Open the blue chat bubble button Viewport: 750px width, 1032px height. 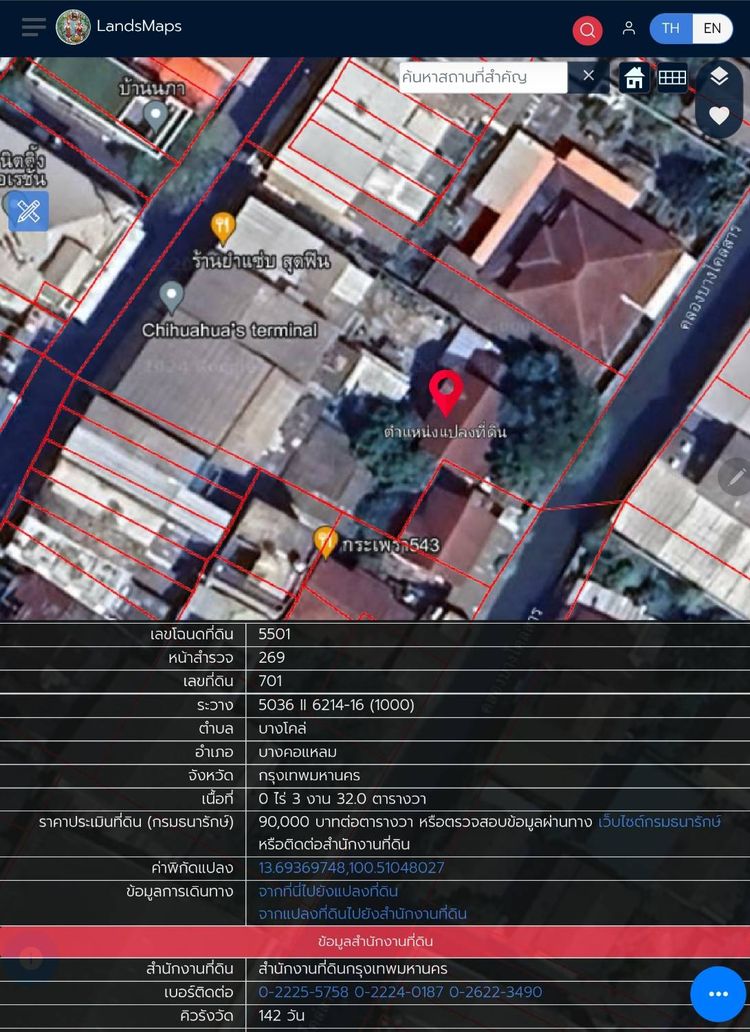[x=717, y=994]
